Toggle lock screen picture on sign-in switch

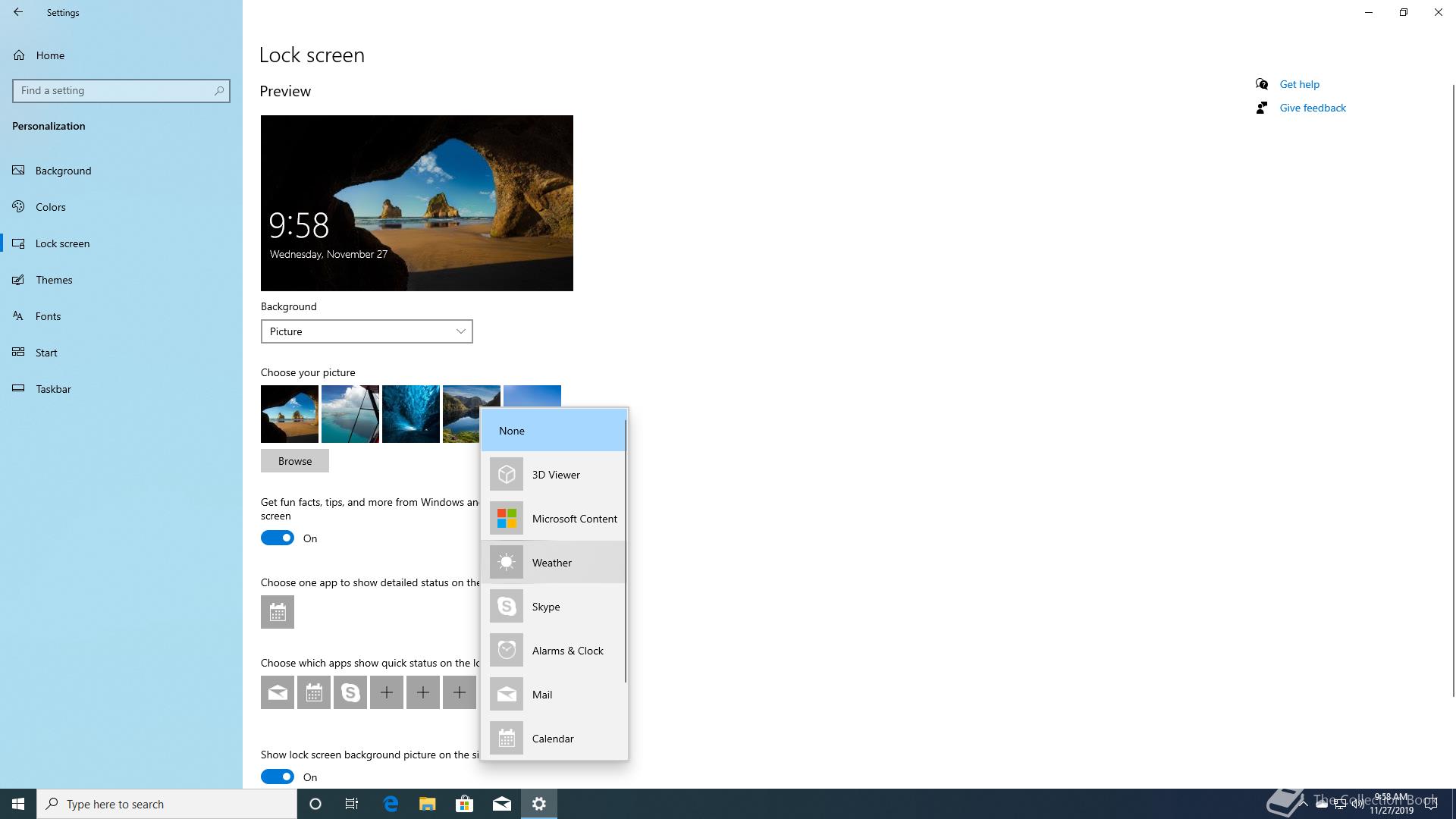pyautogui.click(x=278, y=777)
